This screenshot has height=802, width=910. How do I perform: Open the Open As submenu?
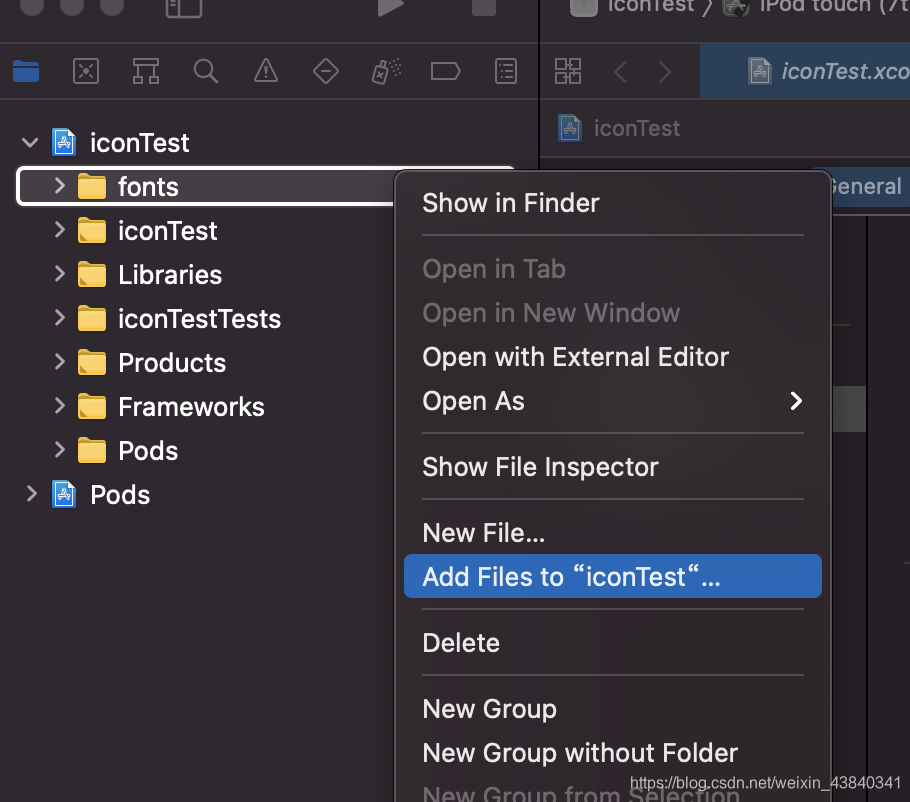point(612,401)
